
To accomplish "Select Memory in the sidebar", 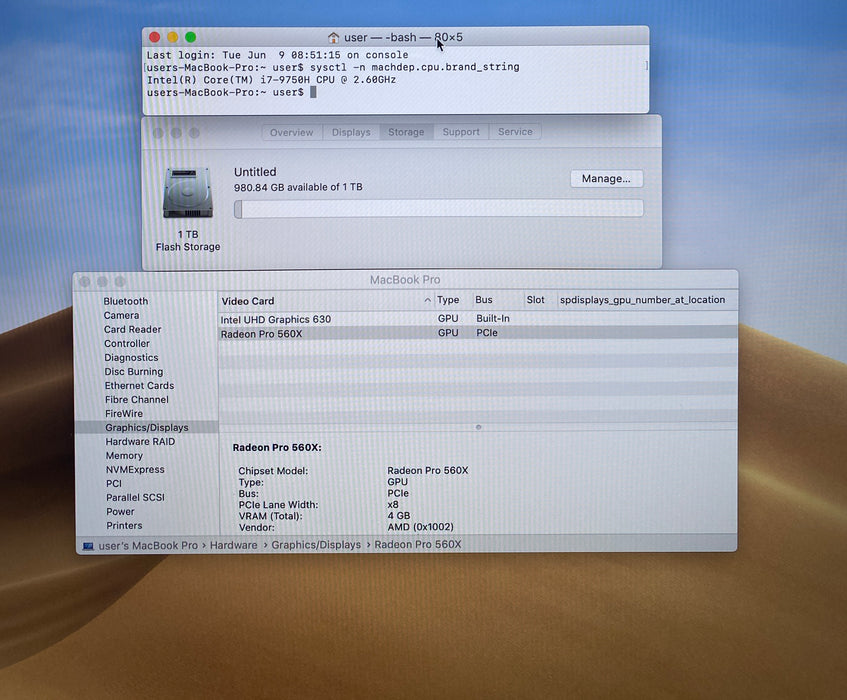I will 124,456.
